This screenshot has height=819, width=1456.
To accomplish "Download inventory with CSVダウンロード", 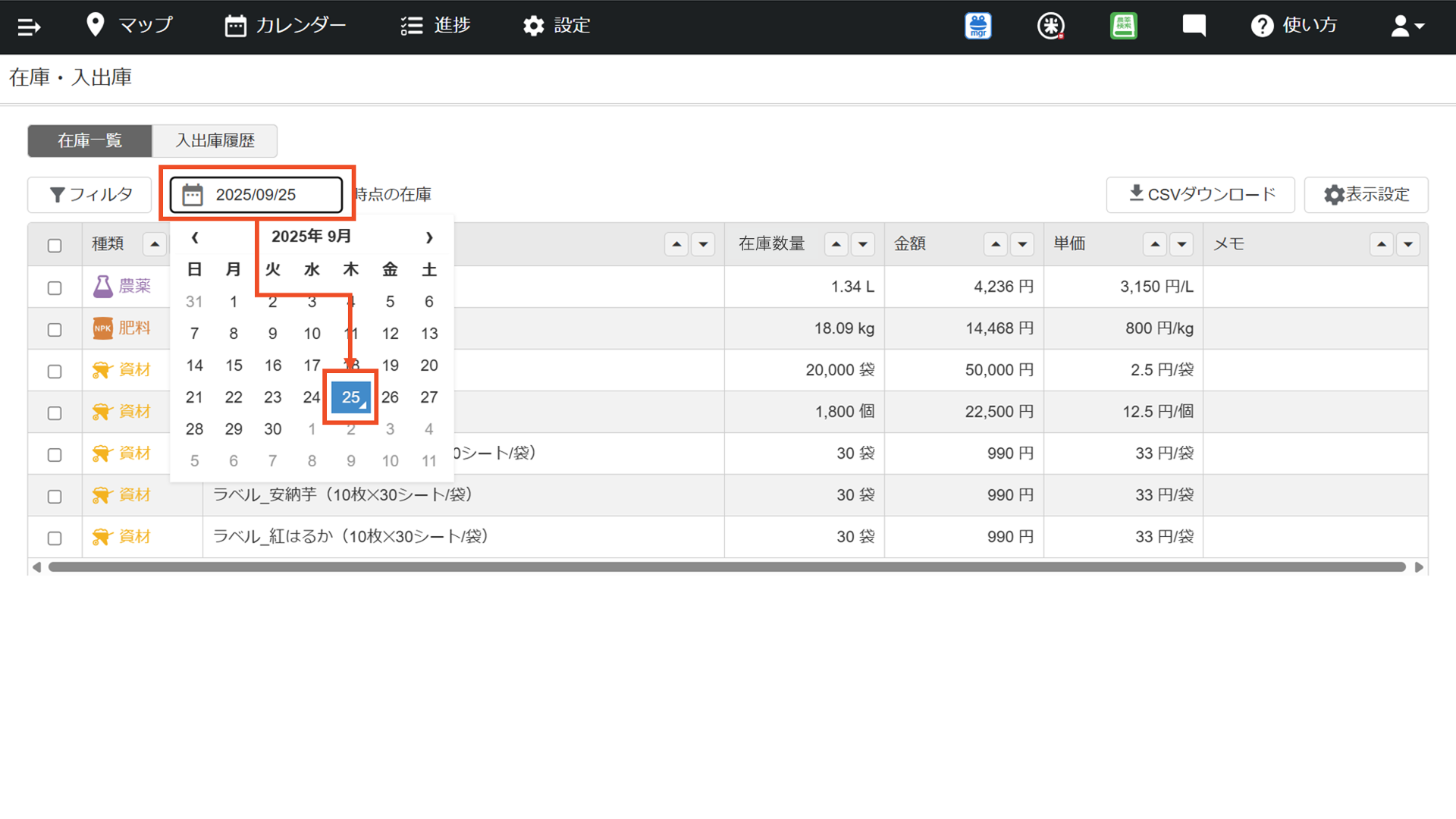I will point(1200,195).
